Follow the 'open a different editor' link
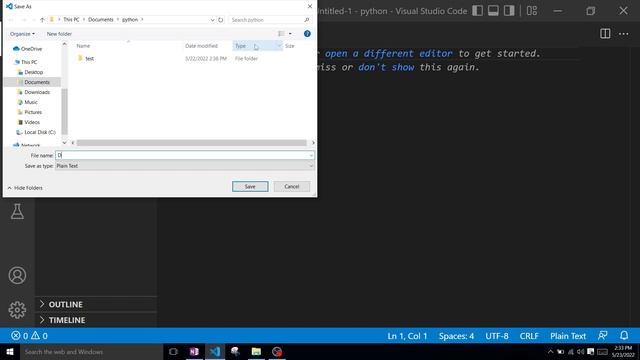 (x=388, y=53)
